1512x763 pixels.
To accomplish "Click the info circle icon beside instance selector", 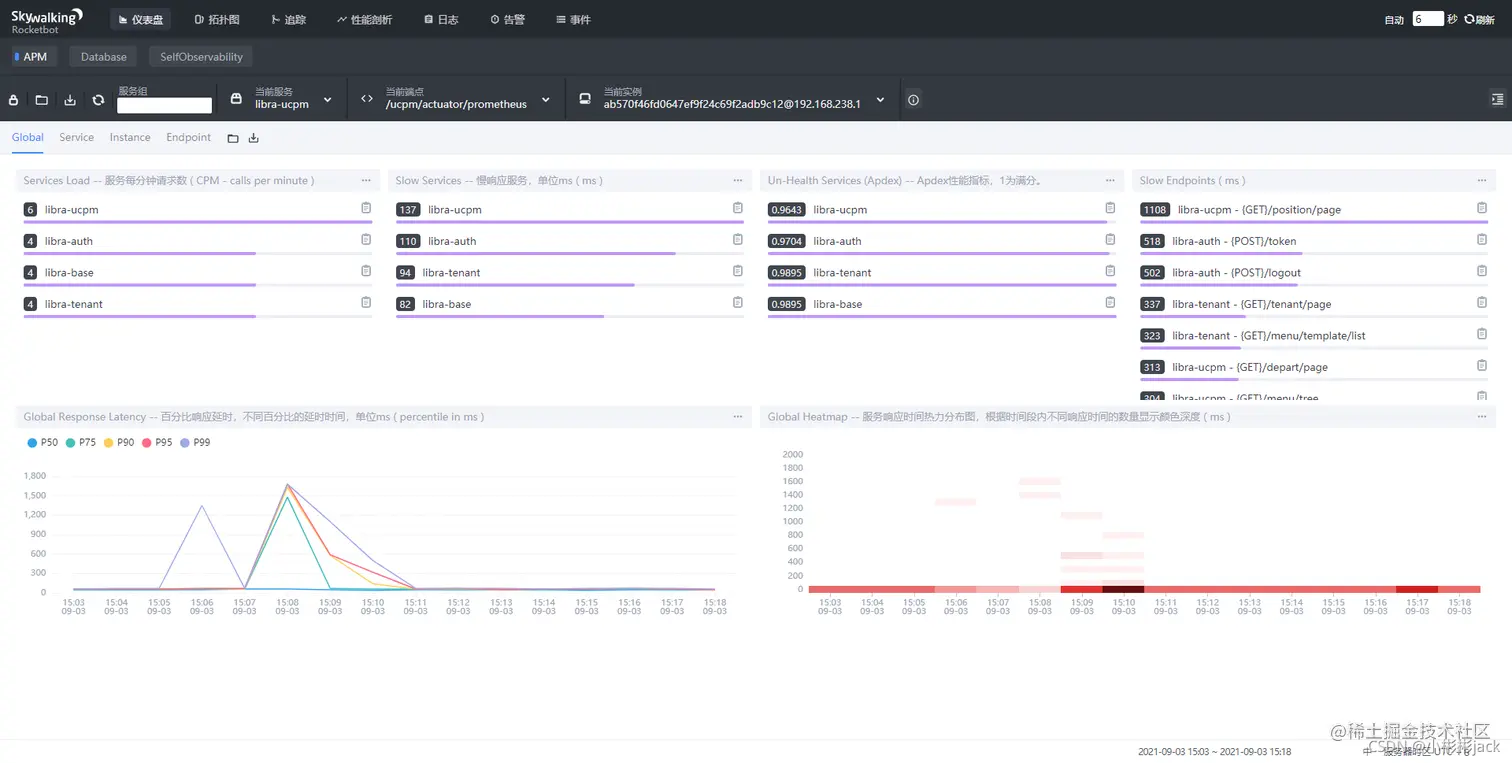I will pos(913,100).
